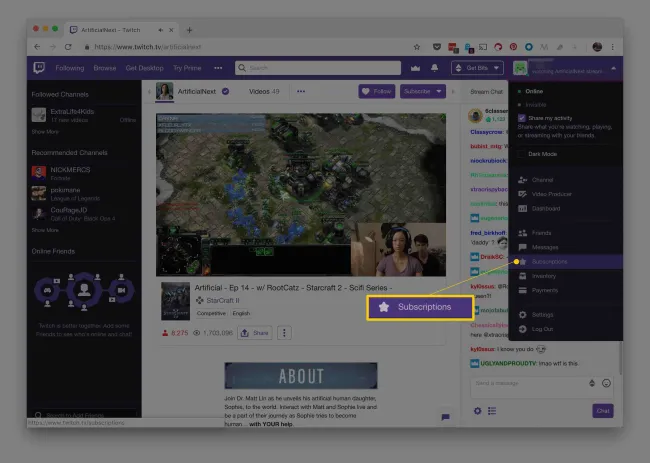Open Prime Loot crown icon
The height and width of the screenshot is (463, 650).
point(415,68)
